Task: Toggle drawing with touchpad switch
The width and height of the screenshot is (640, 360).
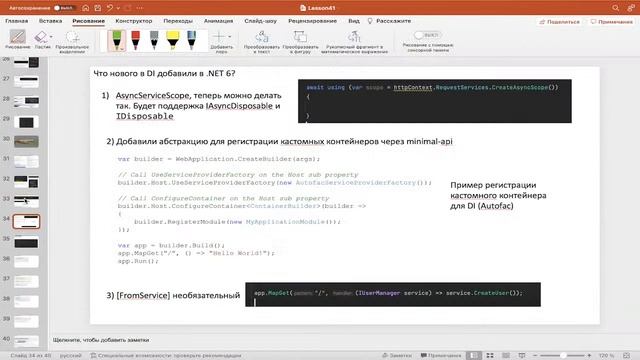Action: (427, 35)
